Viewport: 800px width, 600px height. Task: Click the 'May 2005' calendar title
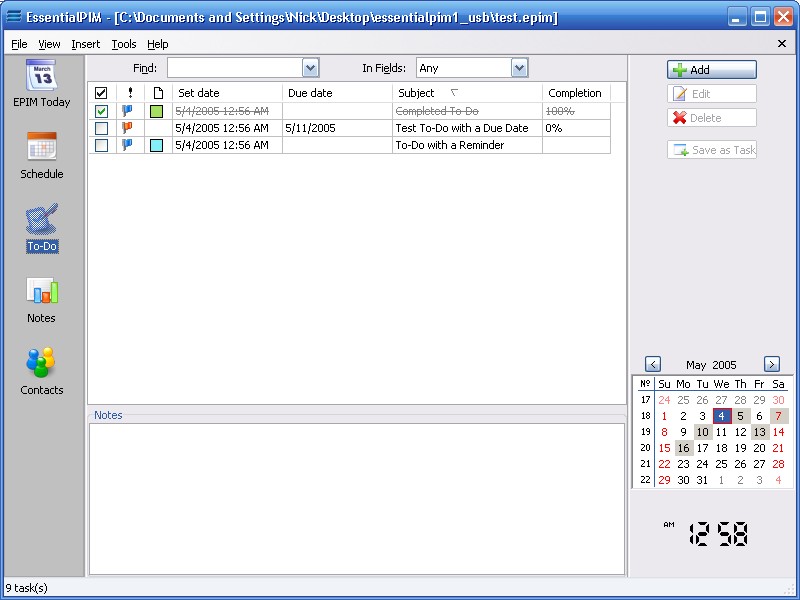click(711, 365)
